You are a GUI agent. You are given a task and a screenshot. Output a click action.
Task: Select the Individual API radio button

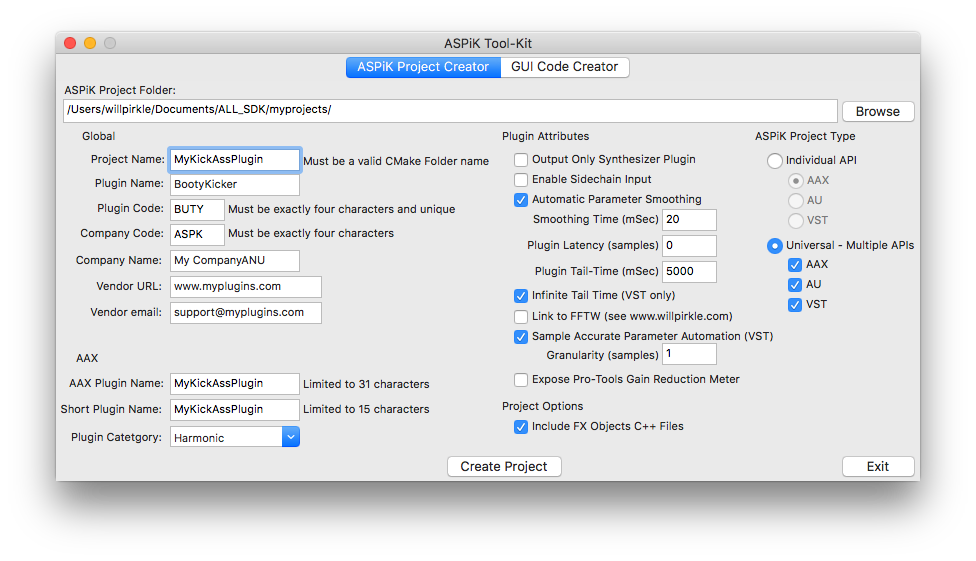774,161
